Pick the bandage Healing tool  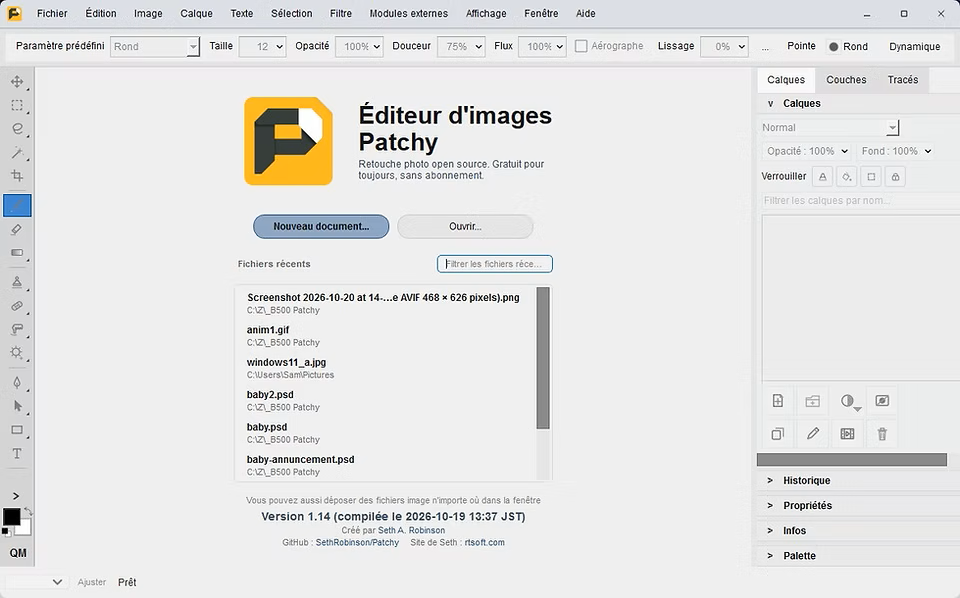pyautogui.click(x=17, y=306)
